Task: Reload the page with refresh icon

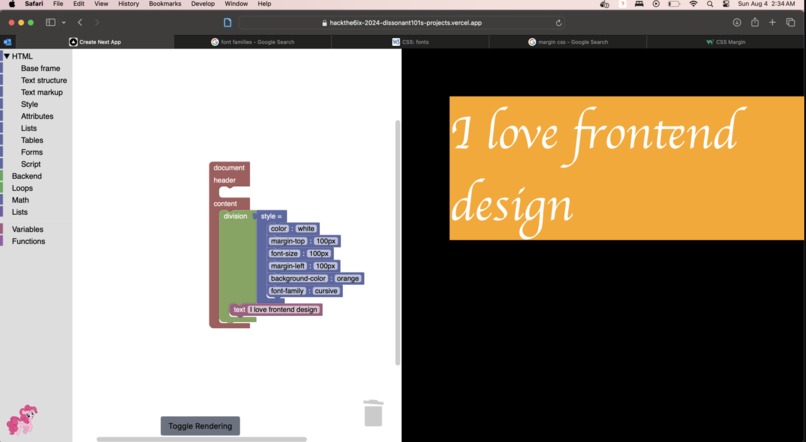Action: (x=558, y=23)
